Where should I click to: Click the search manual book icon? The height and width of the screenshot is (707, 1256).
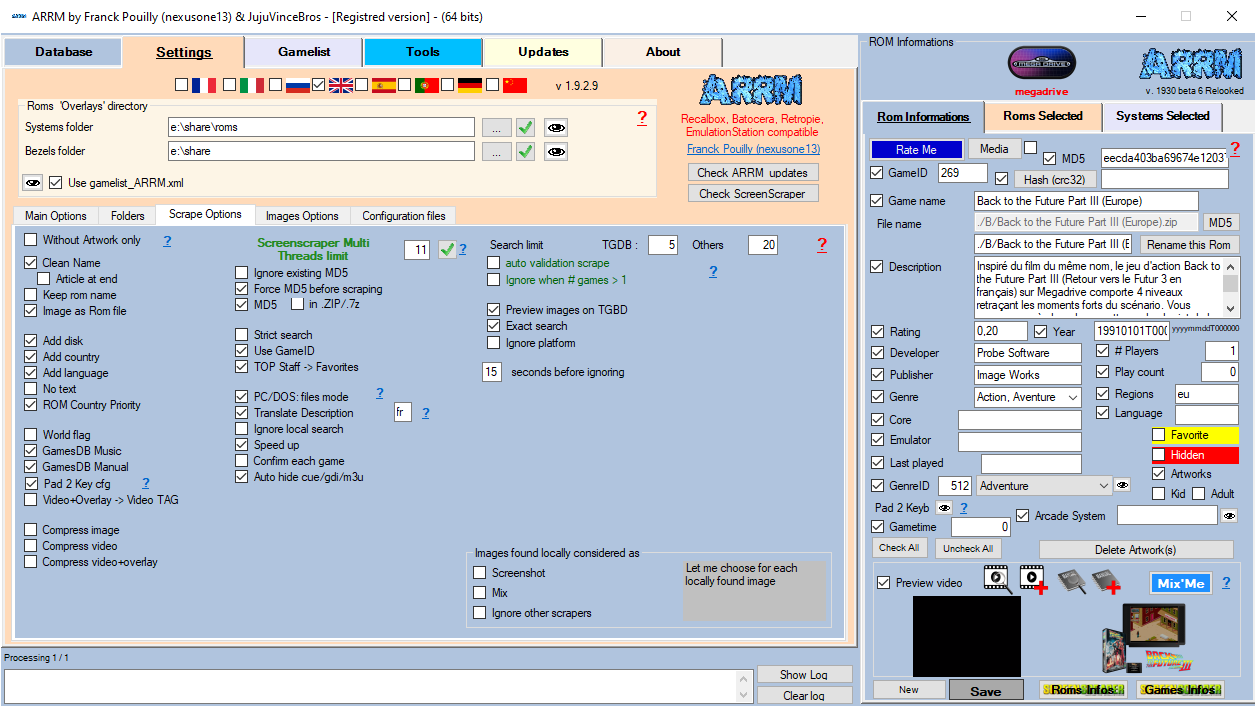[1070, 580]
